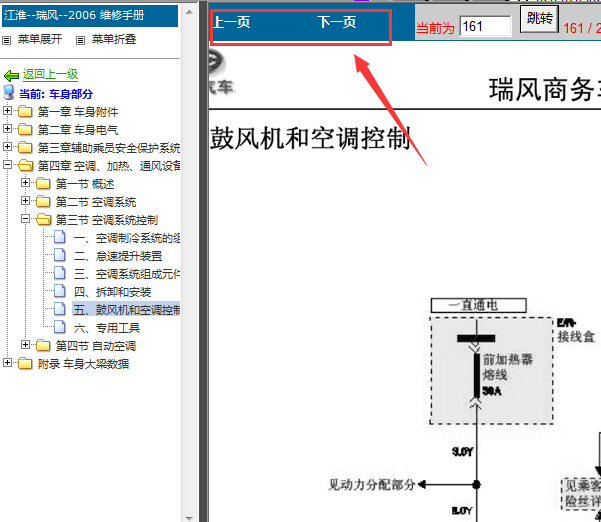This screenshot has width=601, height=522.
Task: Expand the 第一章 车身附件 node
Action: pos(8,111)
